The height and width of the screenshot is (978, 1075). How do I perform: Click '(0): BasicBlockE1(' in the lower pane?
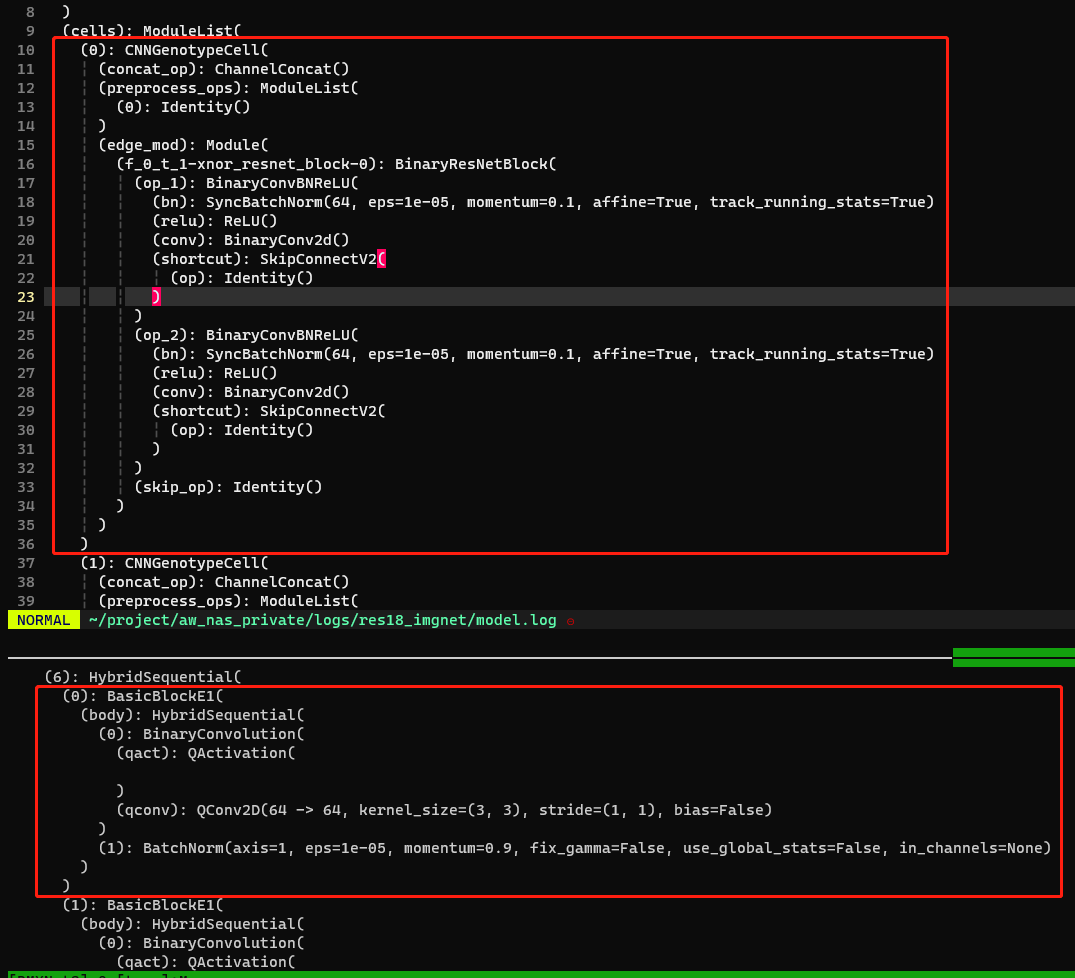(x=143, y=696)
